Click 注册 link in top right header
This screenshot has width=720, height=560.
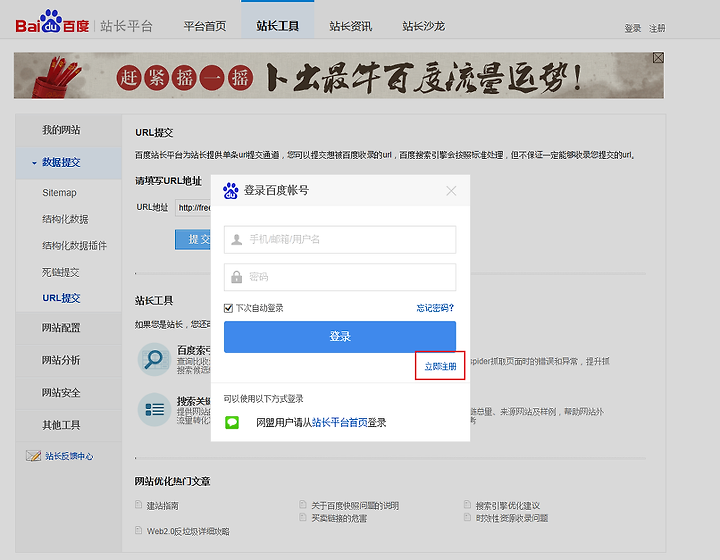(657, 28)
